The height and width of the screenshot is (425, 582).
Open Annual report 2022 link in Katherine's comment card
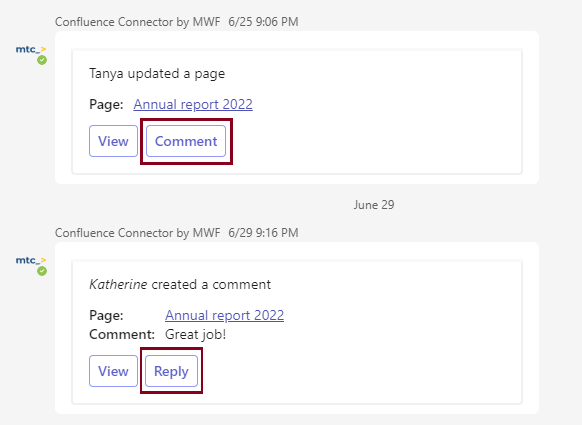click(x=225, y=315)
